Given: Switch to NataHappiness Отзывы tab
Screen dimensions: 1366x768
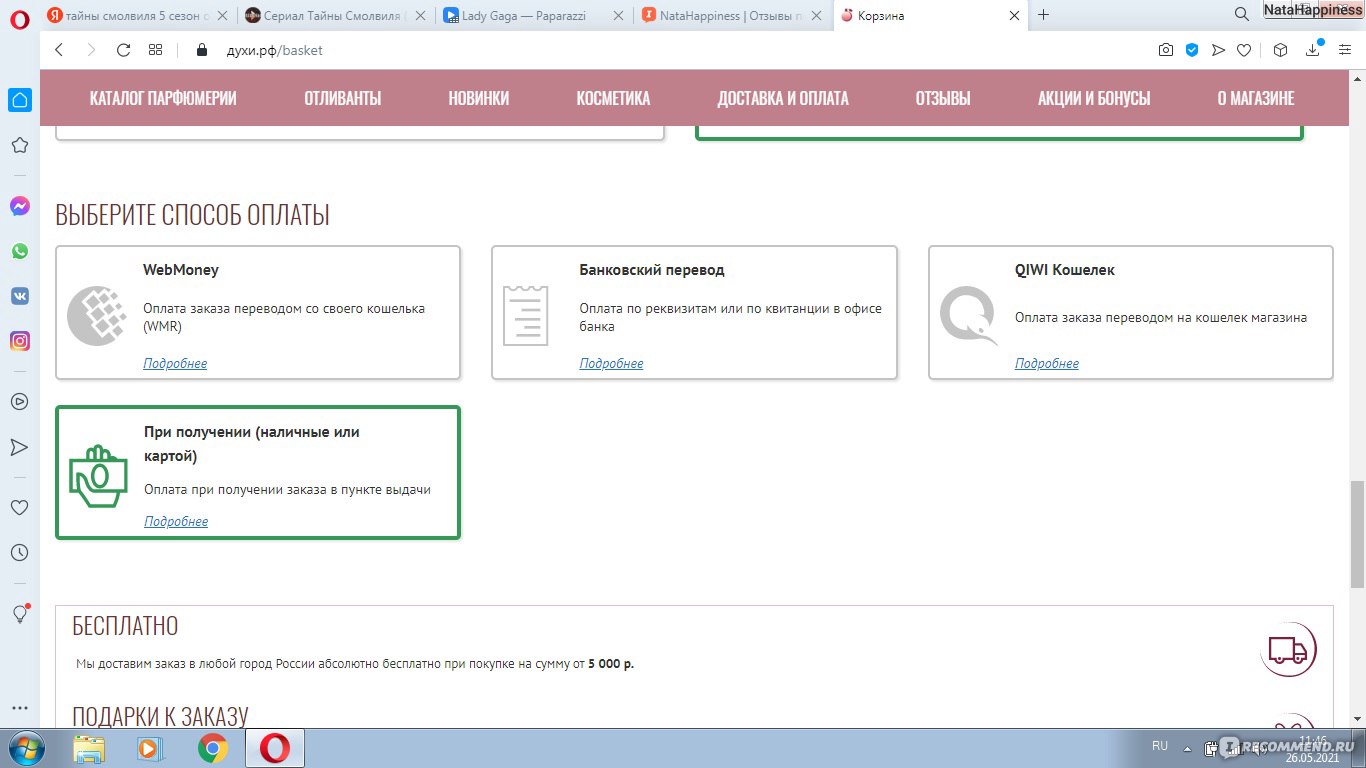Looking at the screenshot, I should pyautogui.click(x=733, y=15).
